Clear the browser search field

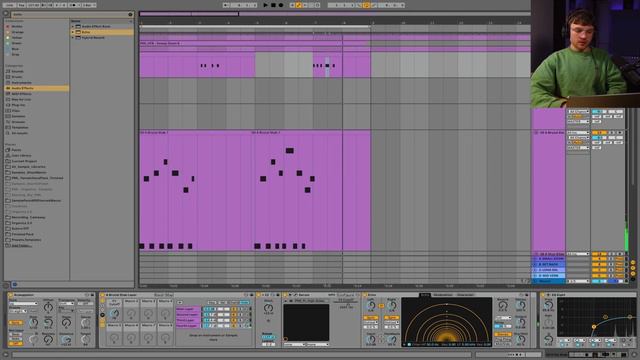tap(131, 14)
